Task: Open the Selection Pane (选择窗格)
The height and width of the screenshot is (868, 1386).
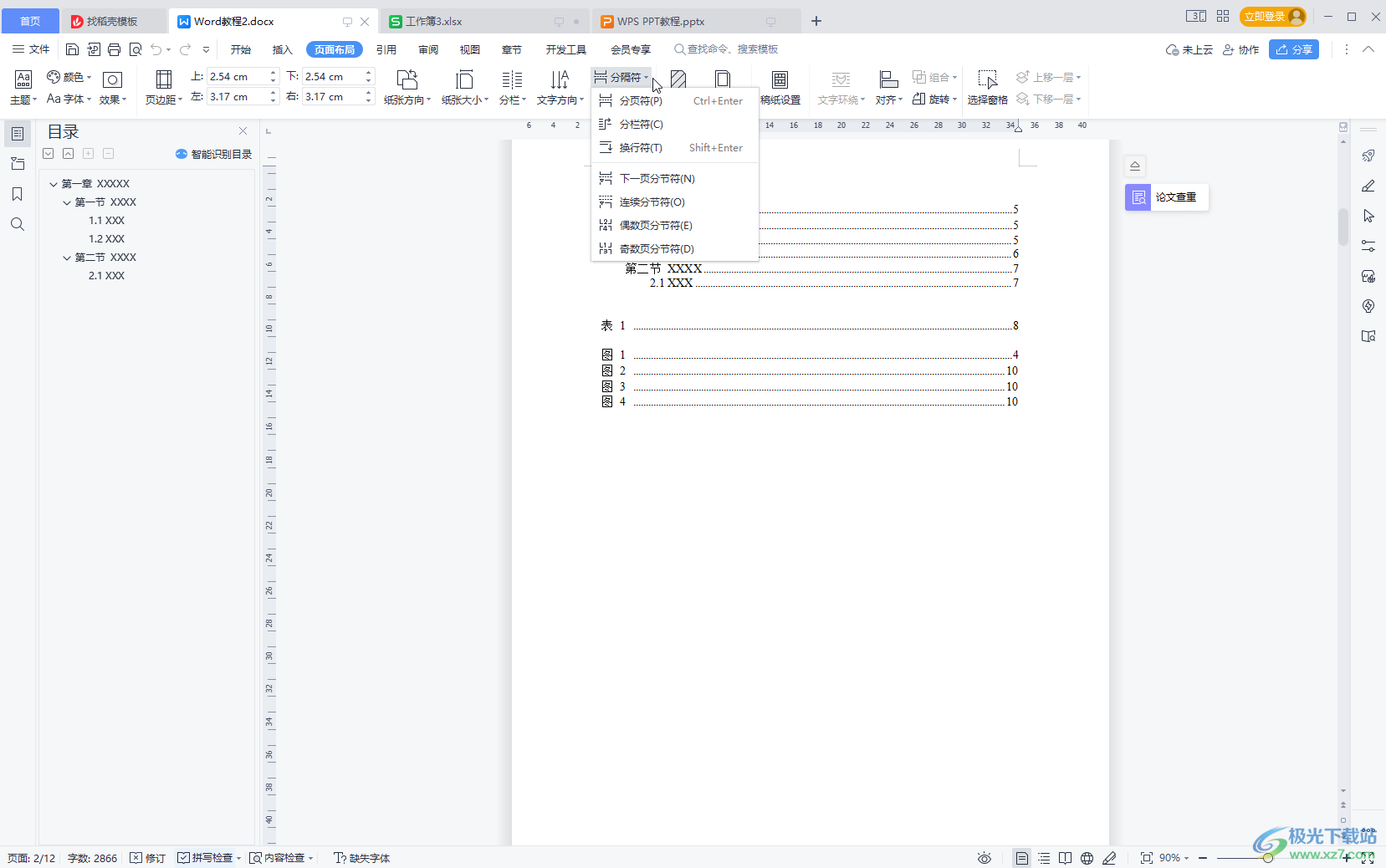Action: point(987,87)
